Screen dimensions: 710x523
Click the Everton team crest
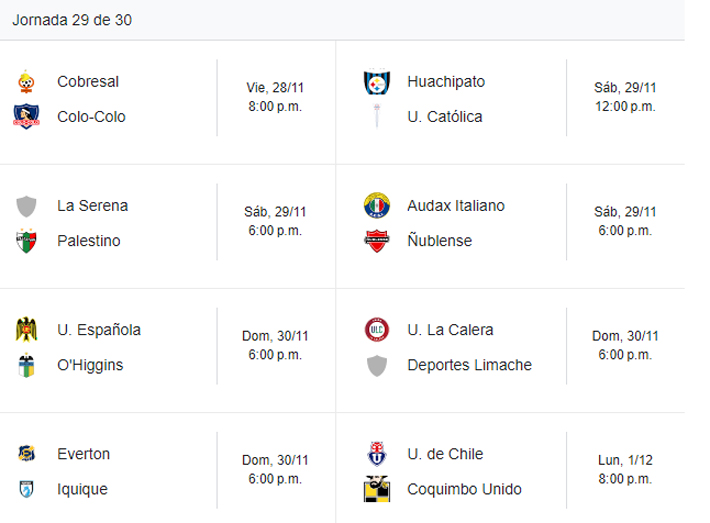tap(26, 454)
